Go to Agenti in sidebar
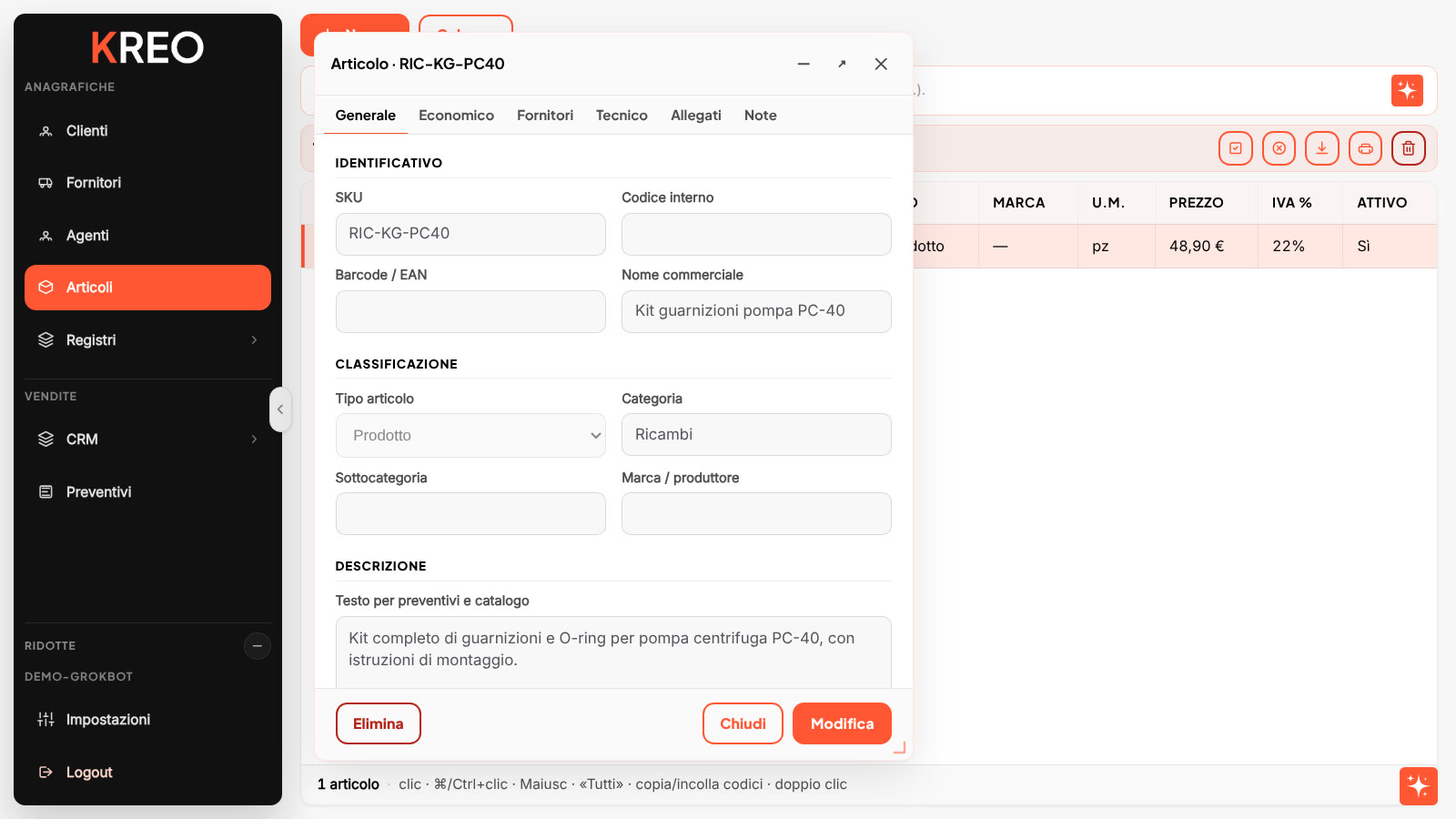This screenshot has height=819, width=1456. coord(147,236)
